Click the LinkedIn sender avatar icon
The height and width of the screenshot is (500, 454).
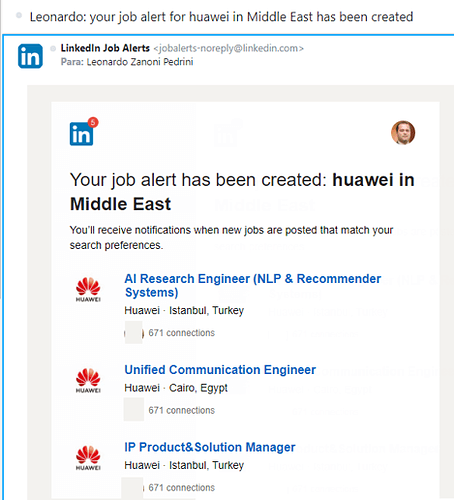(x=30, y=56)
